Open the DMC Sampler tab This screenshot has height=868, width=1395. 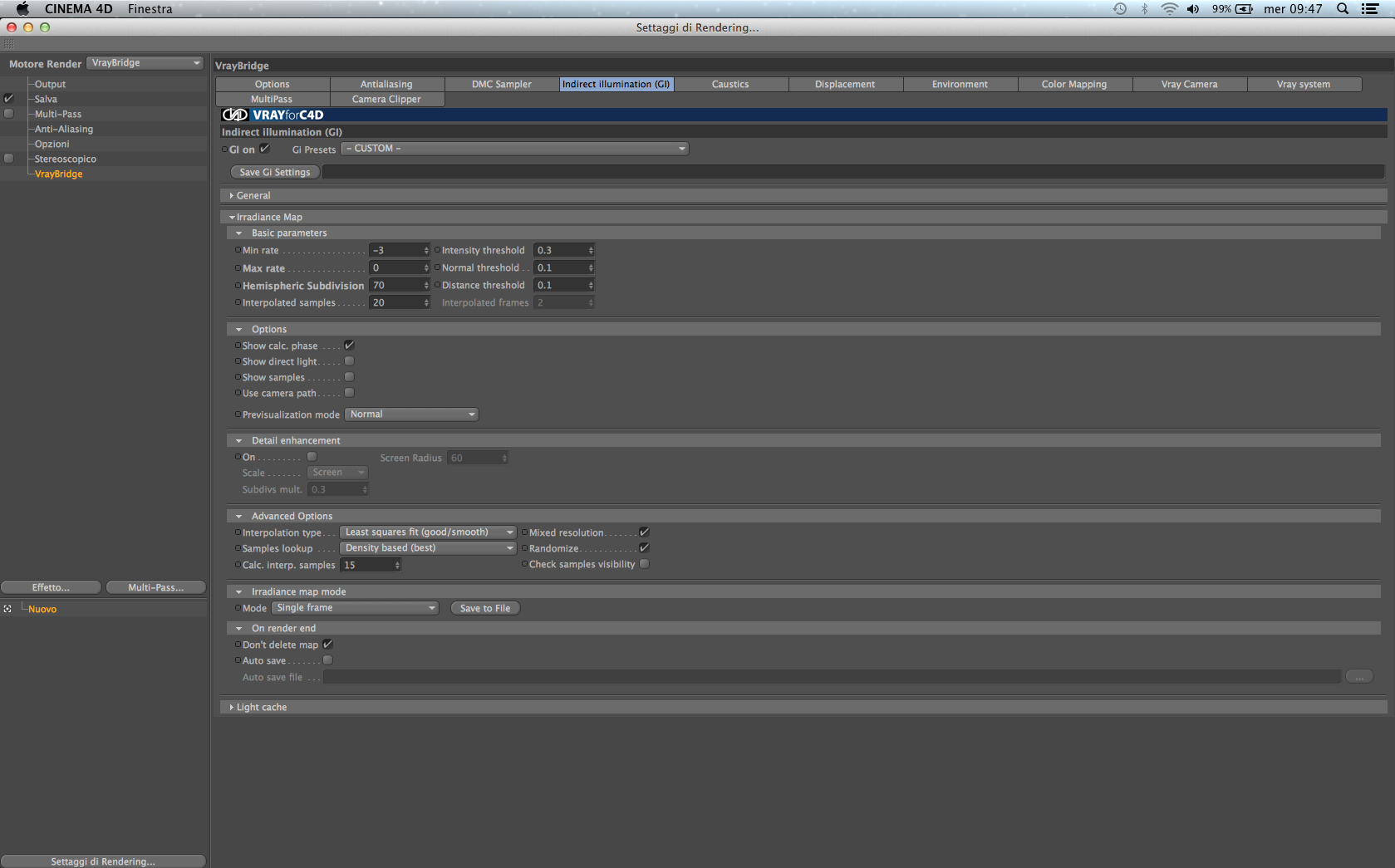[502, 84]
